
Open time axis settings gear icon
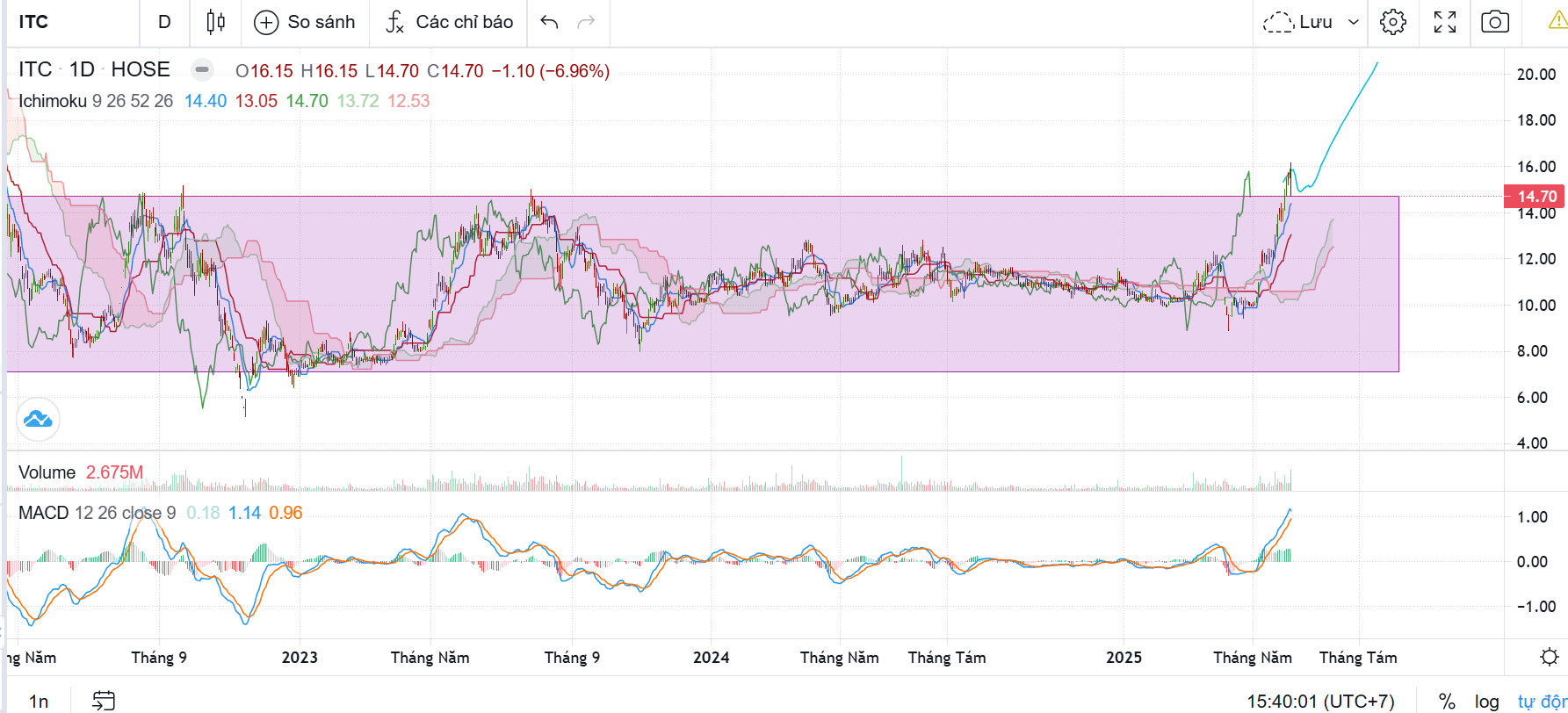click(x=1550, y=658)
